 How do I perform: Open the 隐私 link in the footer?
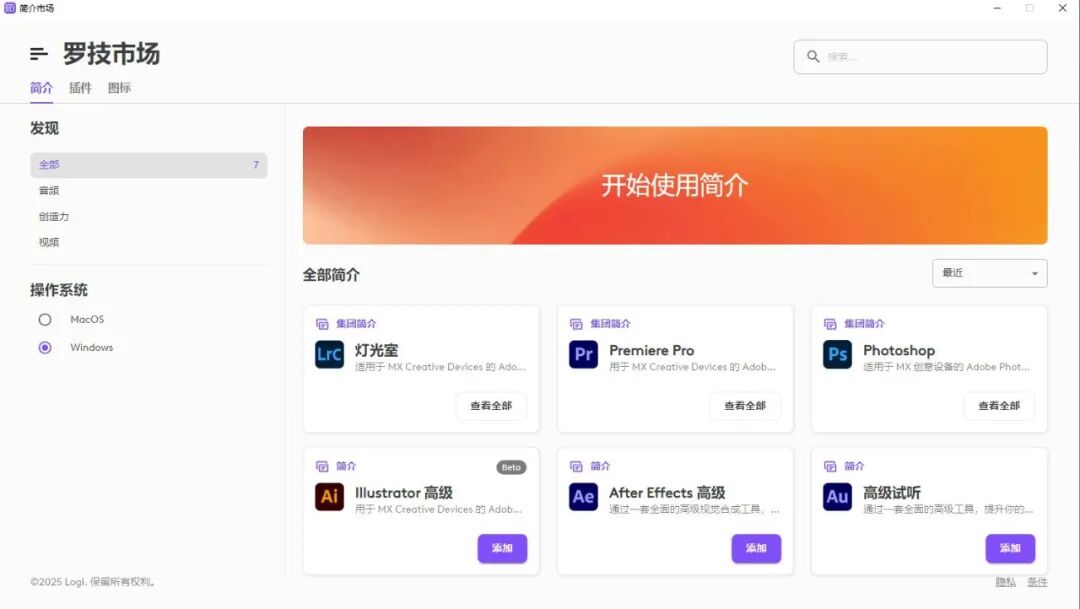click(1006, 582)
